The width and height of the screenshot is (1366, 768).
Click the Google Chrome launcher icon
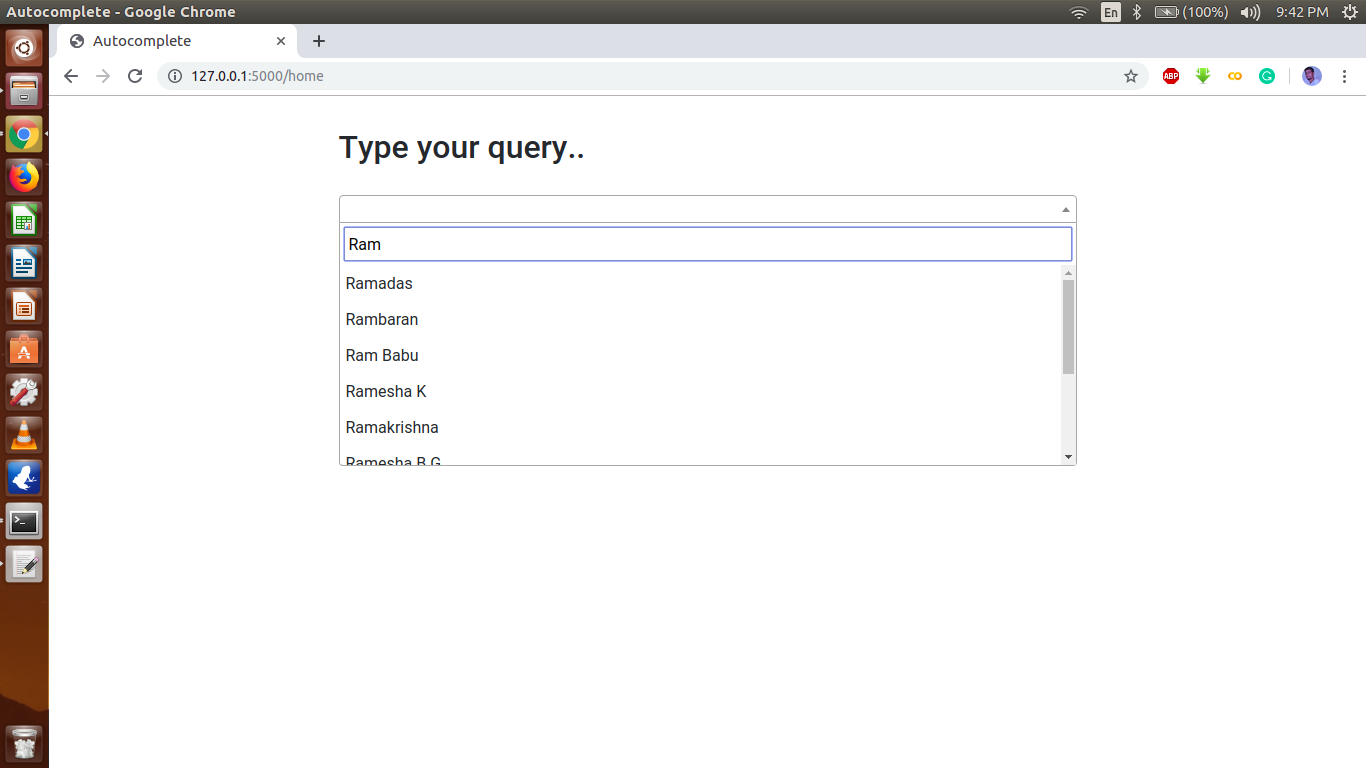[24, 134]
